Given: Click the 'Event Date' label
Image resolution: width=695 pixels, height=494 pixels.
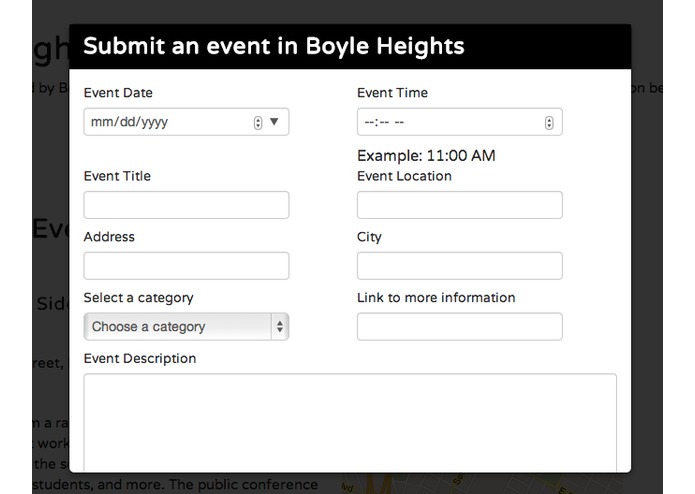Looking at the screenshot, I should [x=118, y=93].
